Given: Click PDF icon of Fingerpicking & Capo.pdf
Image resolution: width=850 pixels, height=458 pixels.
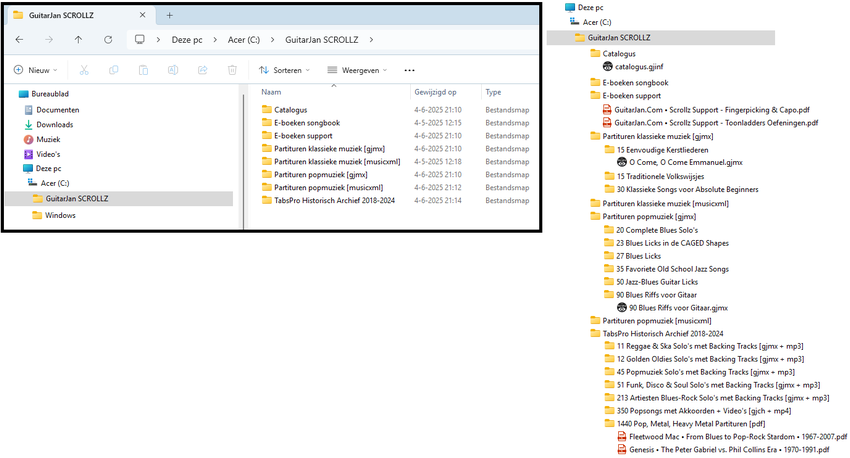Looking at the screenshot, I should point(607,109).
